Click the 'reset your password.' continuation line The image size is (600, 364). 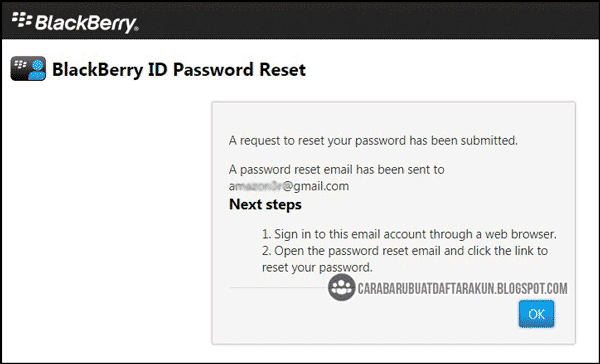(317, 268)
